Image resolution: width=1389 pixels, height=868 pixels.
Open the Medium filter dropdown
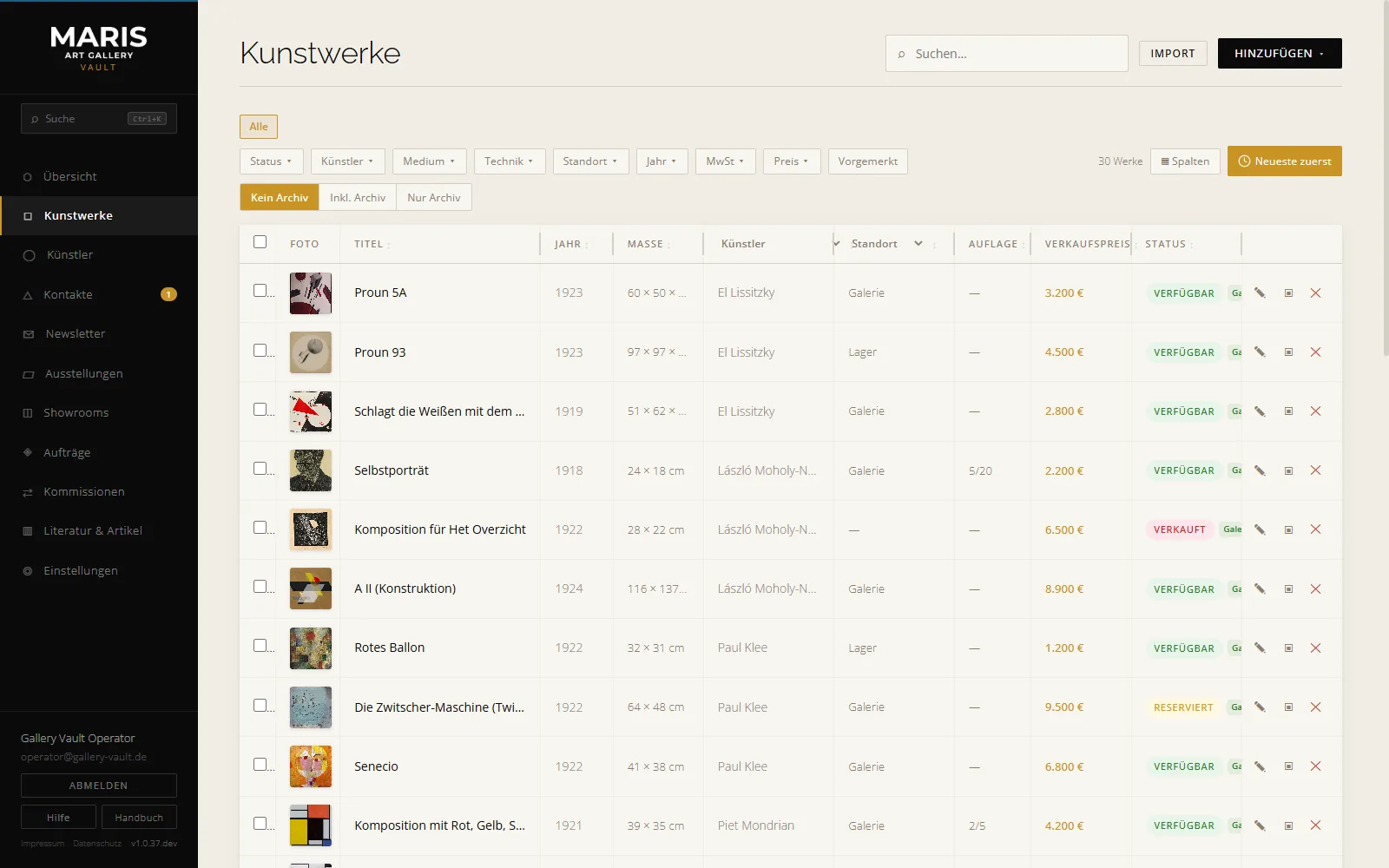(x=429, y=161)
